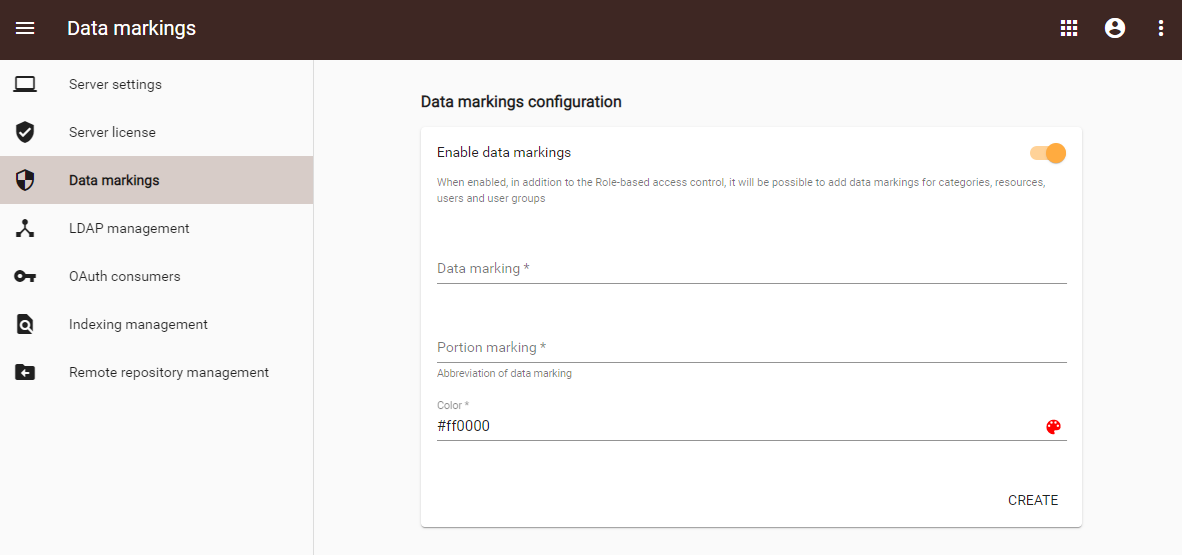Click the Server settings laptop icon
Screen dimensions: 1182x555
coord(25,85)
